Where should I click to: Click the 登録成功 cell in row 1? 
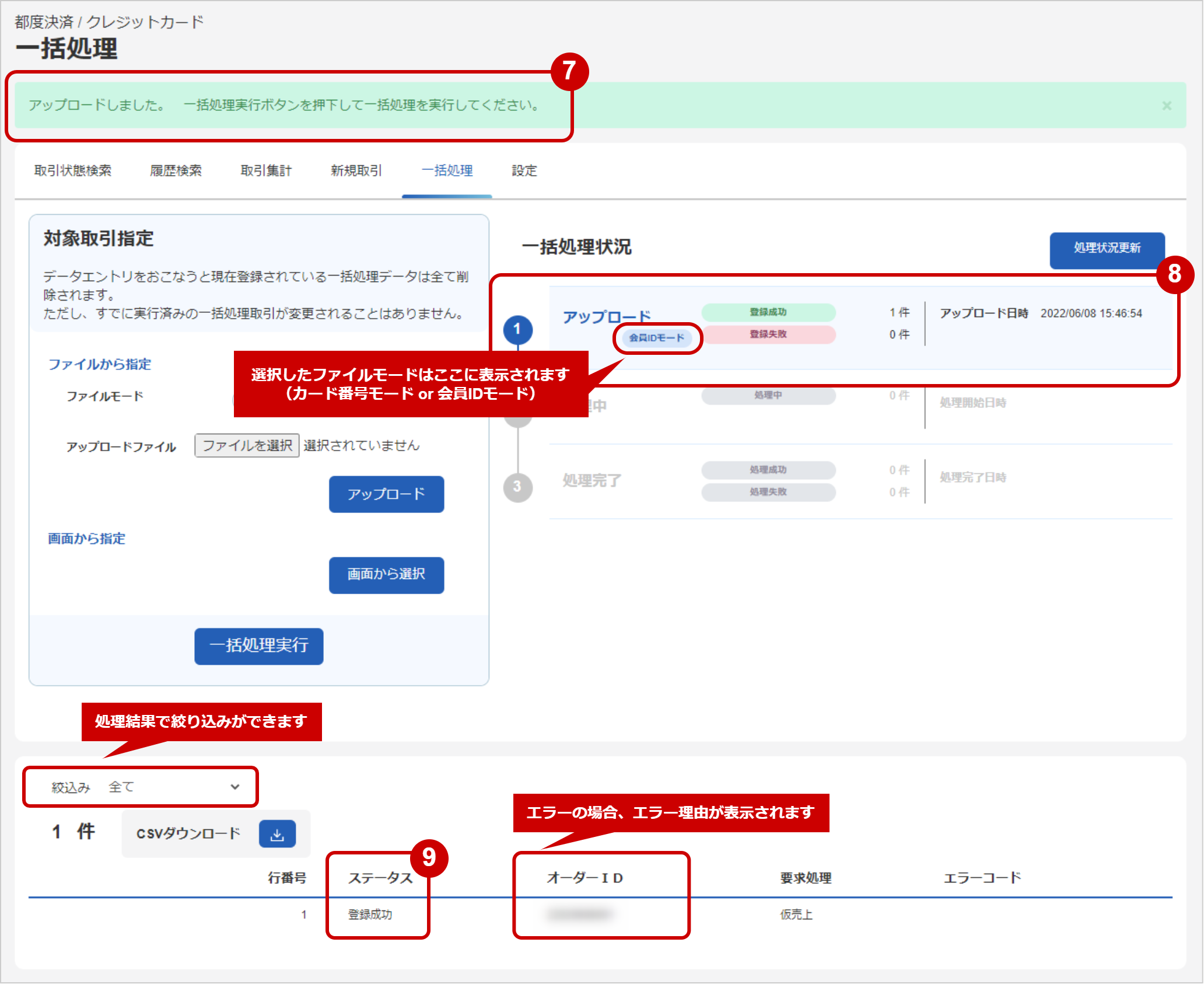point(370,915)
